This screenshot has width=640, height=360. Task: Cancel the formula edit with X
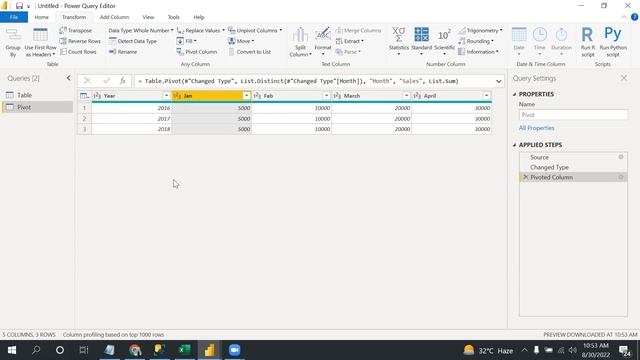click(x=87, y=81)
